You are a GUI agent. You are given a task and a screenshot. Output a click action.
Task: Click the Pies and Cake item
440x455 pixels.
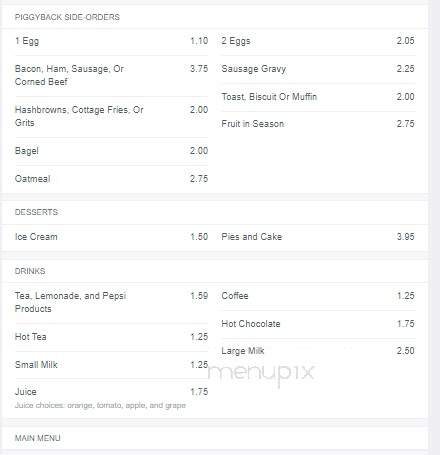[x=318, y=237]
